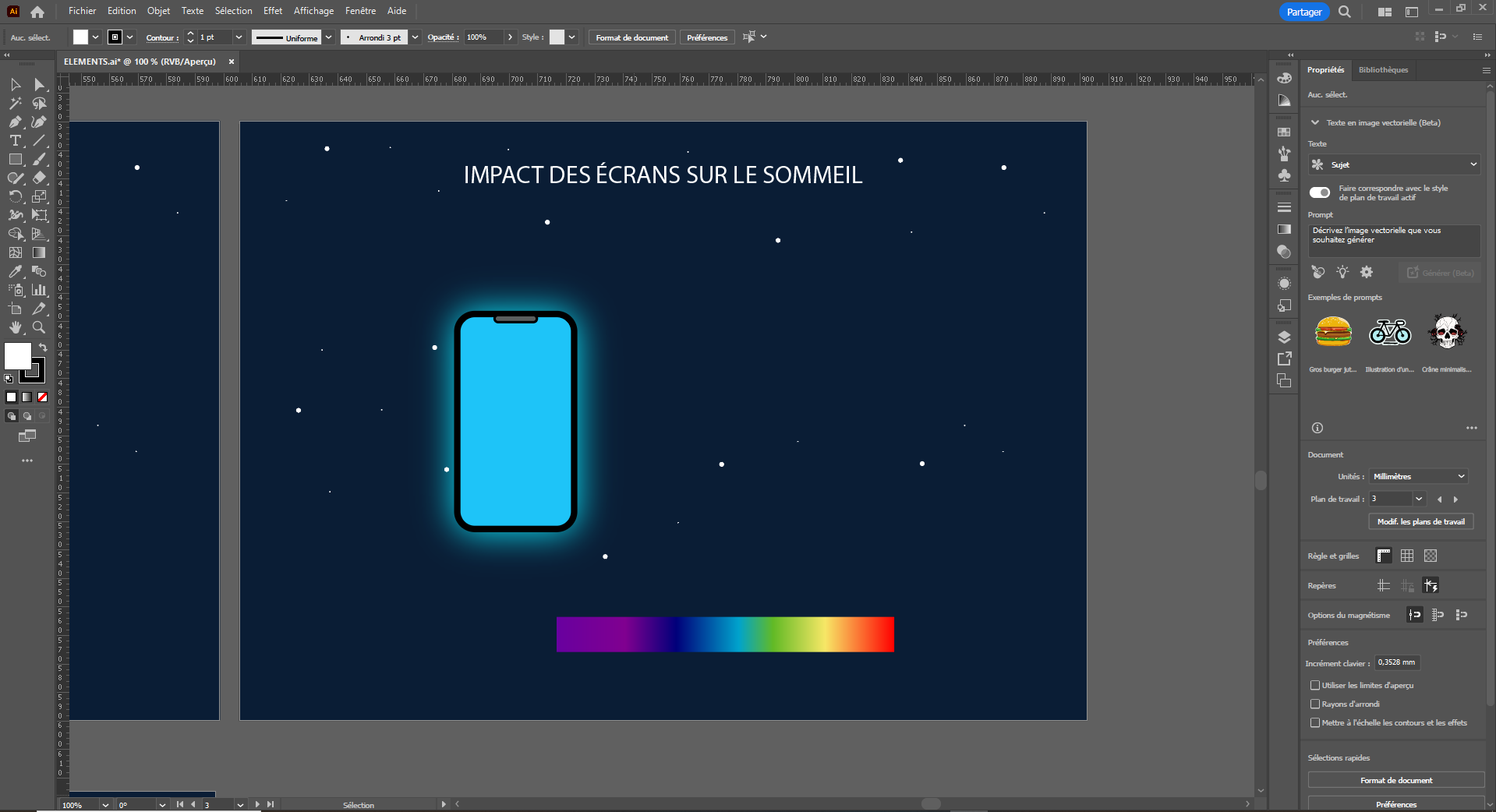
Task: Select the Hand tool
Action: pyautogui.click(x=16, y=327)
